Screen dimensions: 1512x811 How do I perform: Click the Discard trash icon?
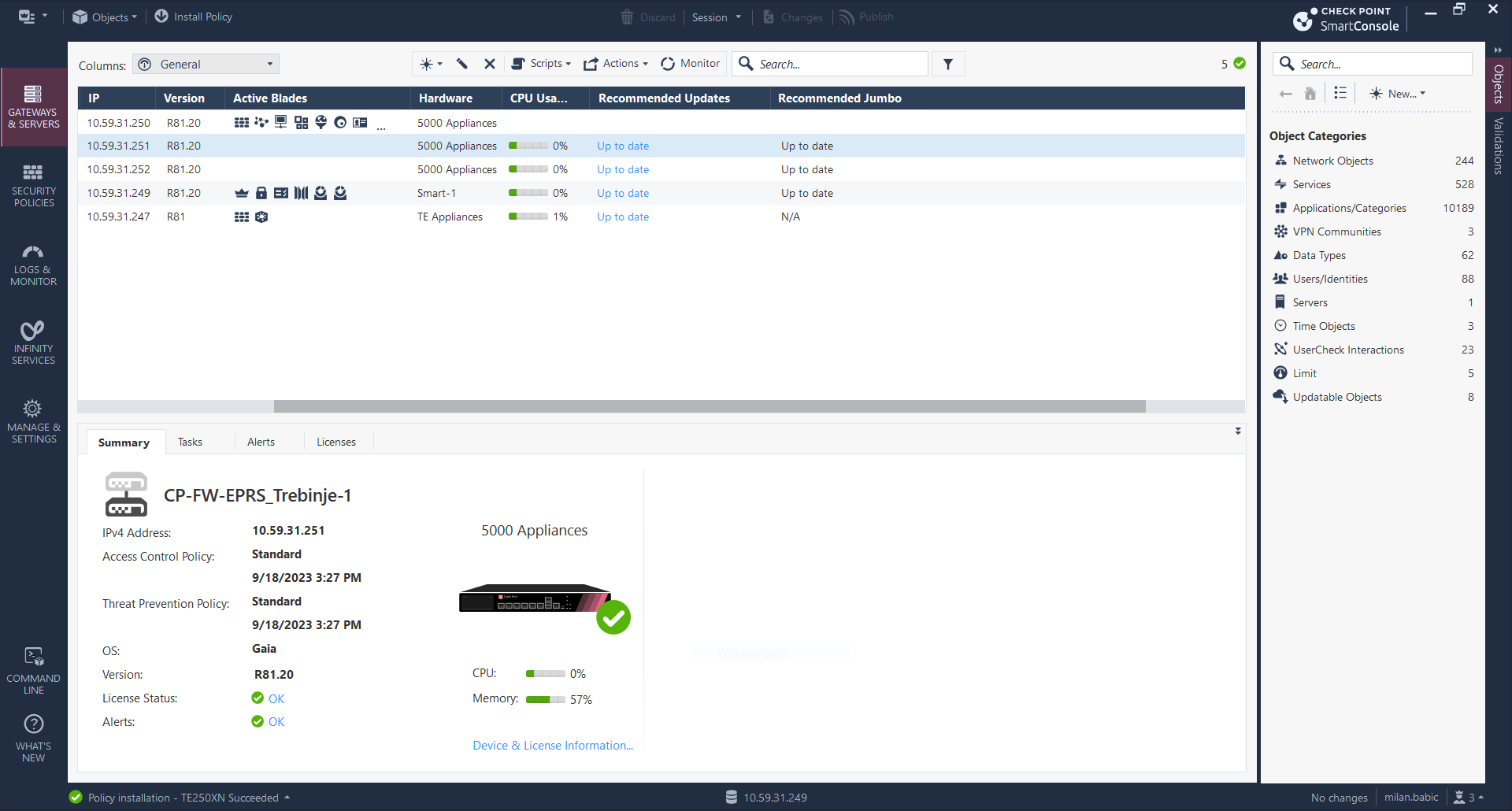tap(627, 17)
